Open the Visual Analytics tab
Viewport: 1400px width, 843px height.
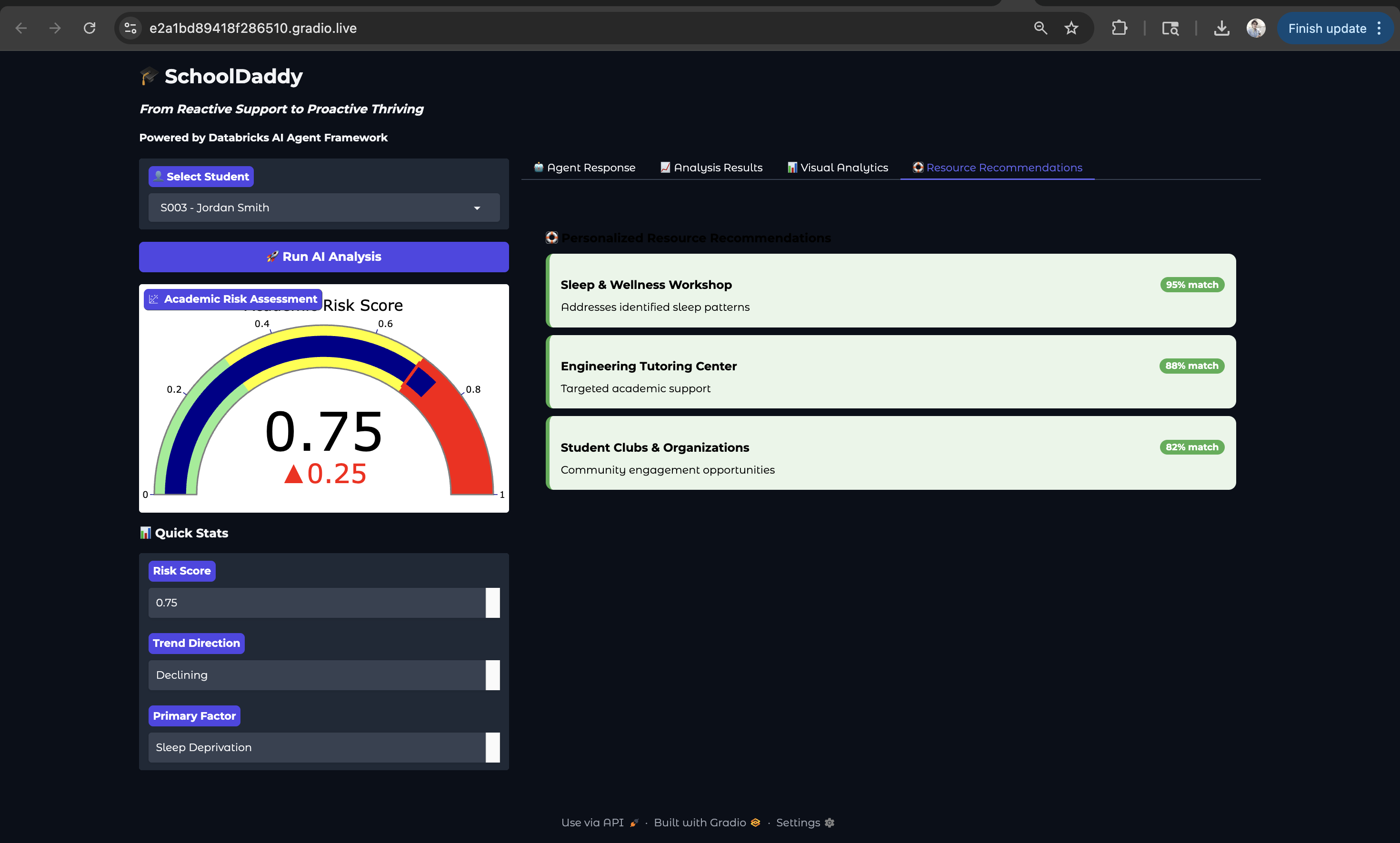click(x=838, y=168)
